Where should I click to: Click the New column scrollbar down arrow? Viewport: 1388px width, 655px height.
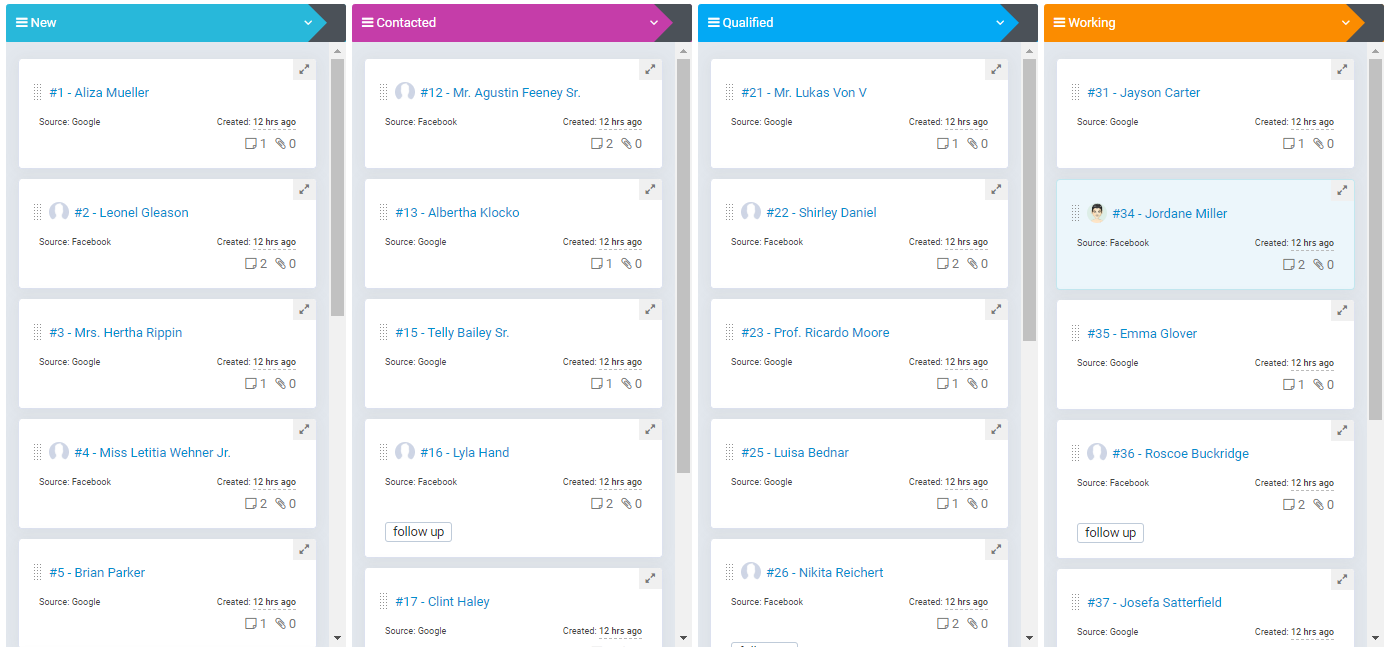pyautogui.click(x=337, y=637)
